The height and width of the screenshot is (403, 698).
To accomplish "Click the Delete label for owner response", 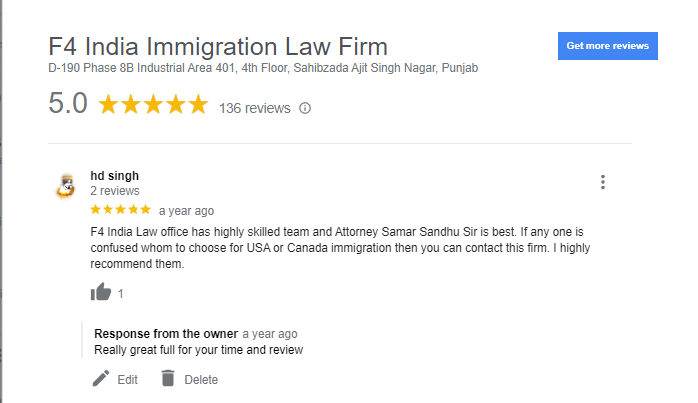I will click(201, 380).
